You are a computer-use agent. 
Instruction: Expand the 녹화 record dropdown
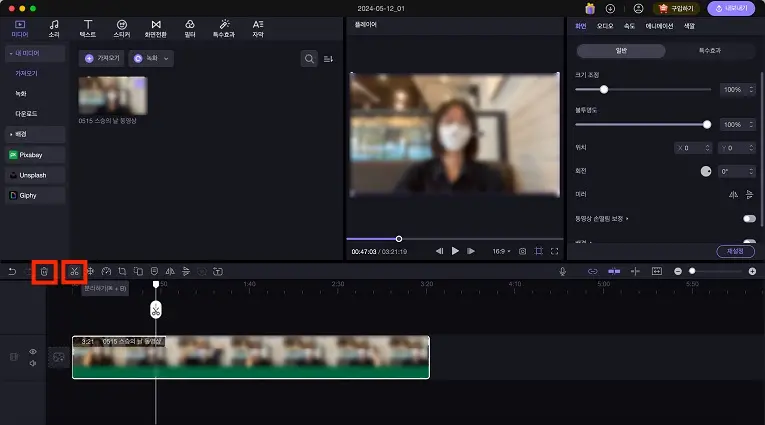pyautogui.click(x=153, y=59)
